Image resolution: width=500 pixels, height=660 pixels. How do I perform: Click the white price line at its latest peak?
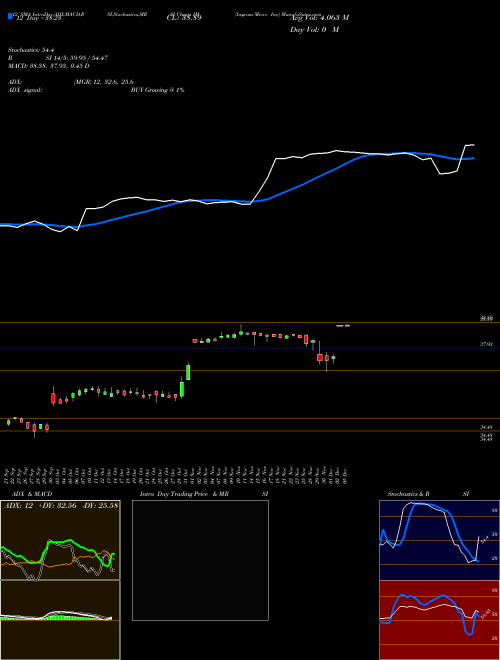point(470,145)
